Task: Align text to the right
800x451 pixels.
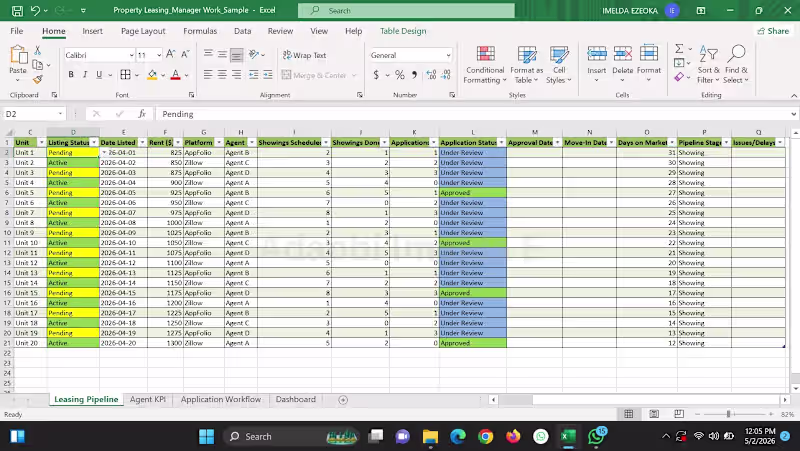Action: click(237, 75)
